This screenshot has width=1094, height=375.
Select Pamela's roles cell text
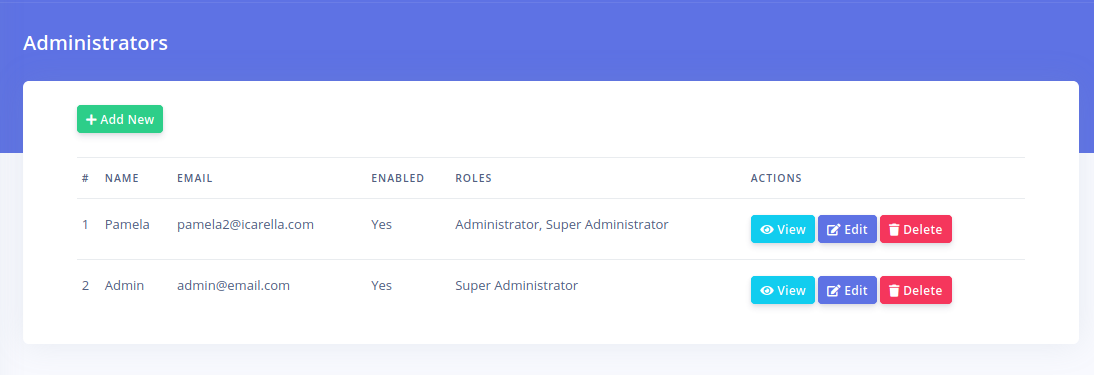pyautogui.click(x=562, y=225)
